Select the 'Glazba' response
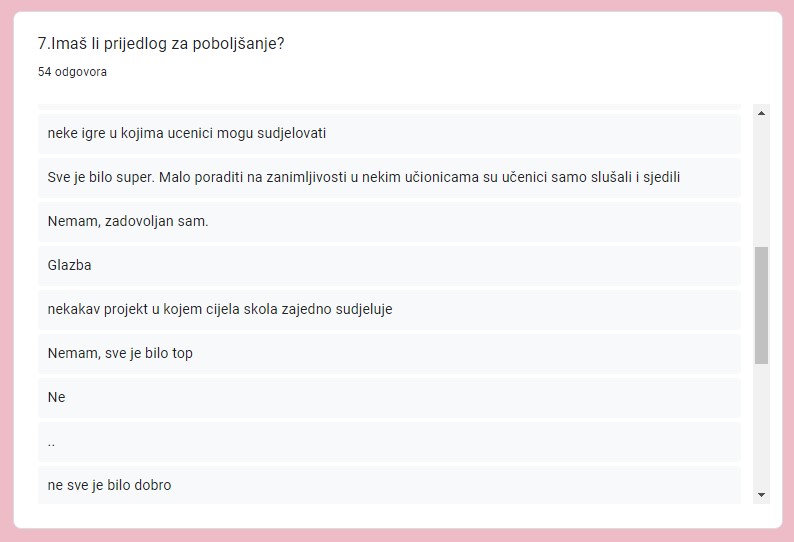 click(389, 266)
